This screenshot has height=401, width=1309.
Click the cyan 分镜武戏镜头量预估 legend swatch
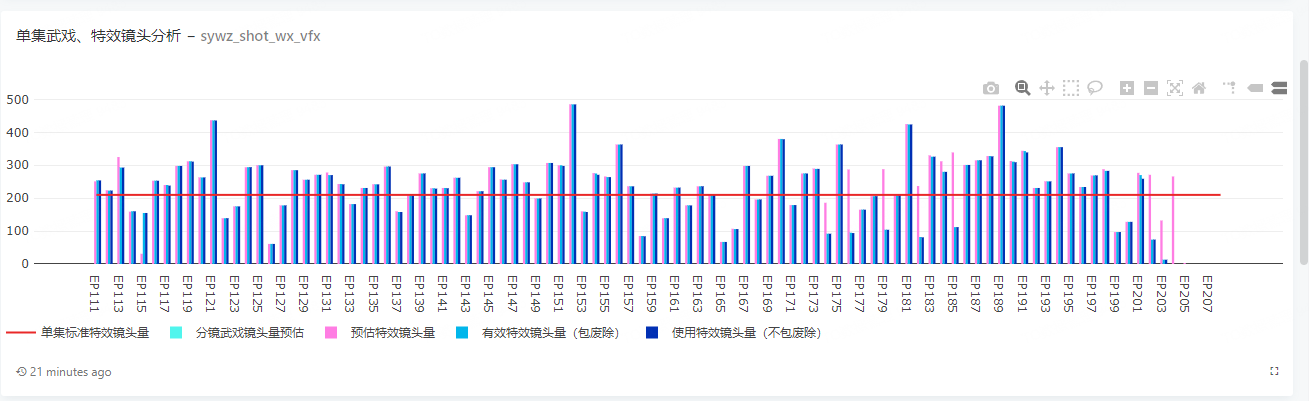click(176, 332)
